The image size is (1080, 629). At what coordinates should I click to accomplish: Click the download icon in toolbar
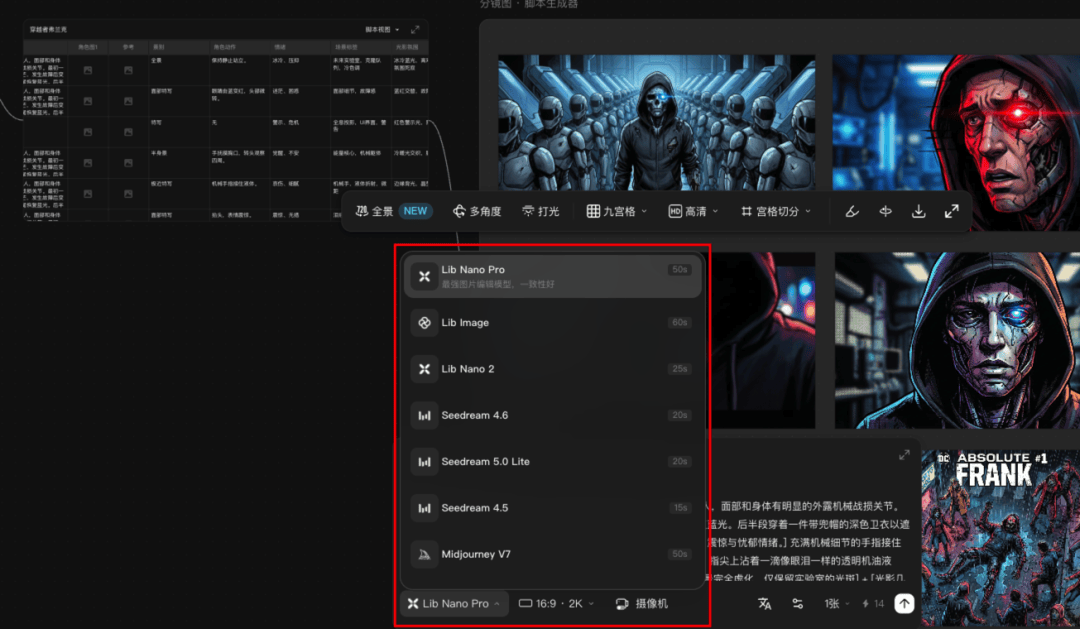click(918, 212)
